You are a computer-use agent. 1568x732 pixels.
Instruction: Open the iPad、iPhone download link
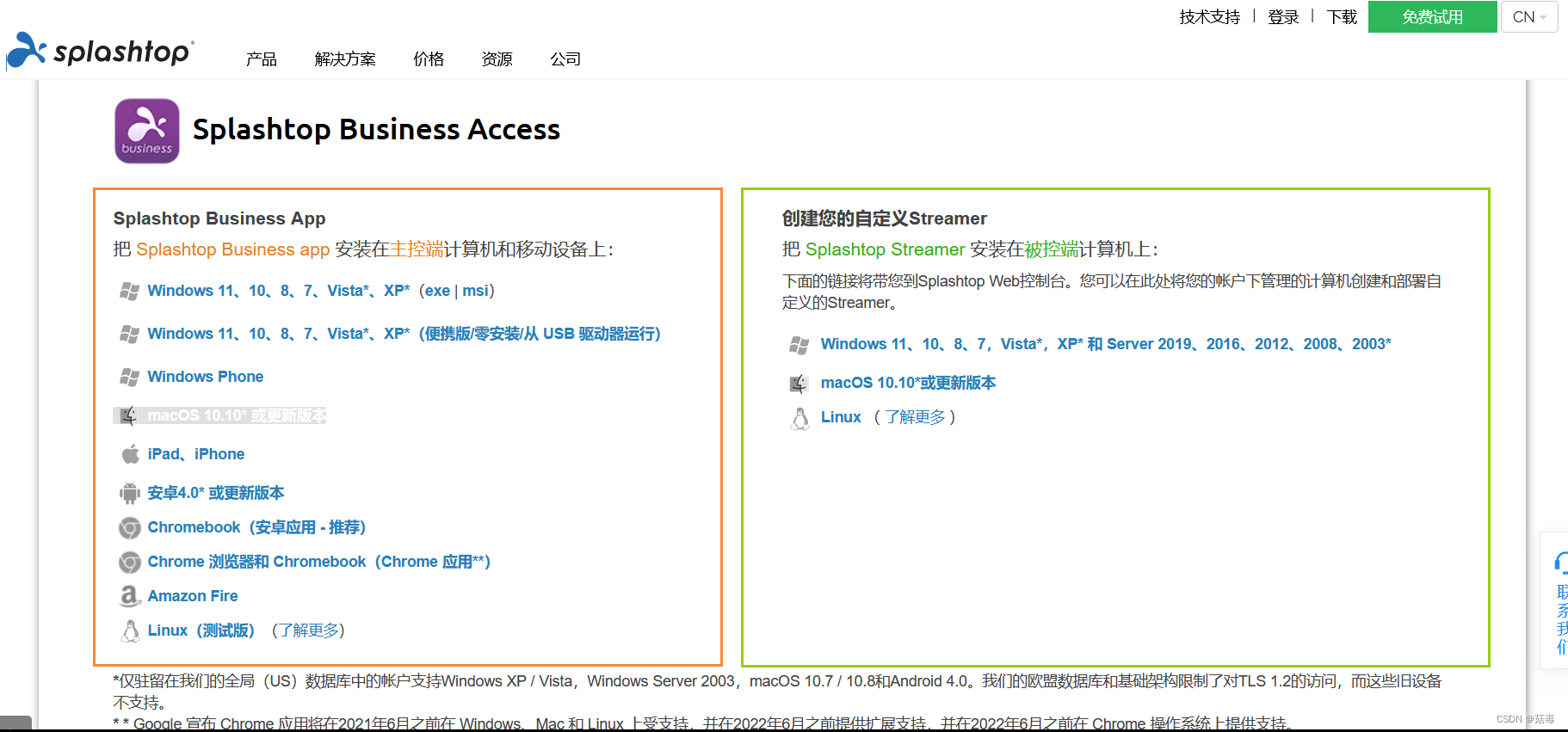click(196, 454)
